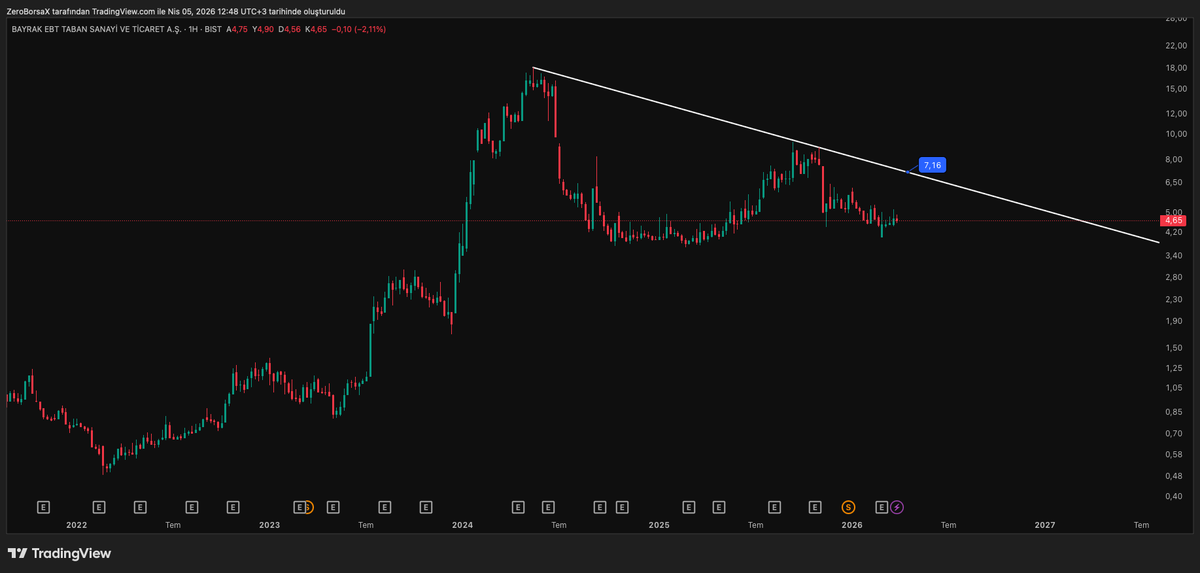Click the high value Y4,90
This screenshot has height=573, width=1200.
coord(263,29)
